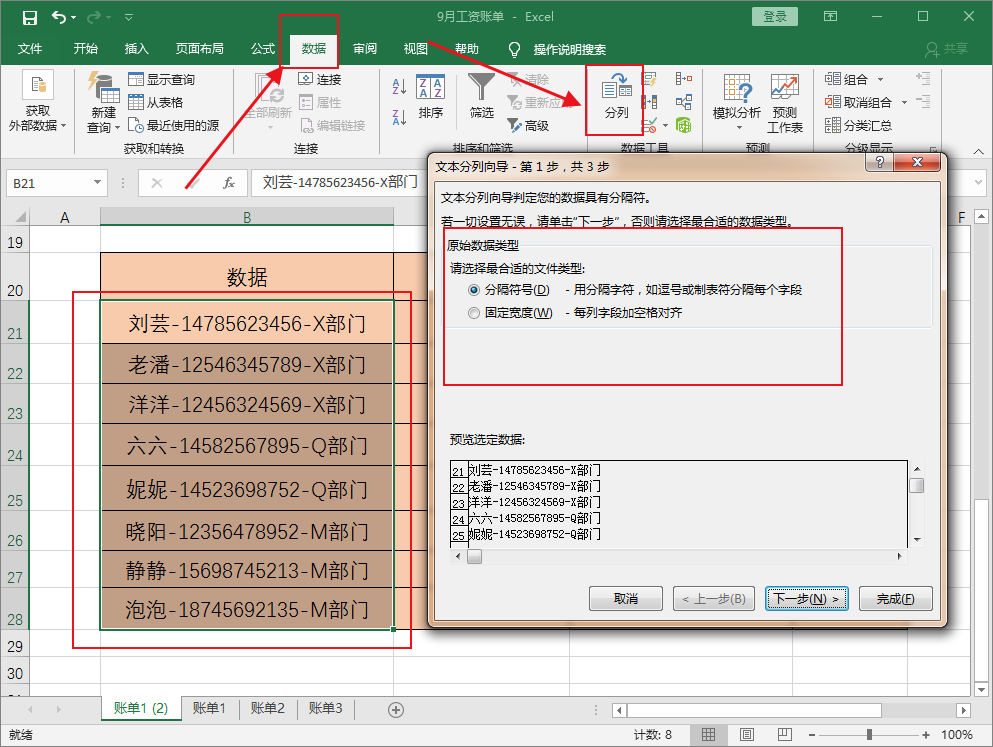Screen dimensions: 993x747
Task: Open 预测工作表 (Forecast Sheet)
Action: pyautogui.click(x=784, y=104)
